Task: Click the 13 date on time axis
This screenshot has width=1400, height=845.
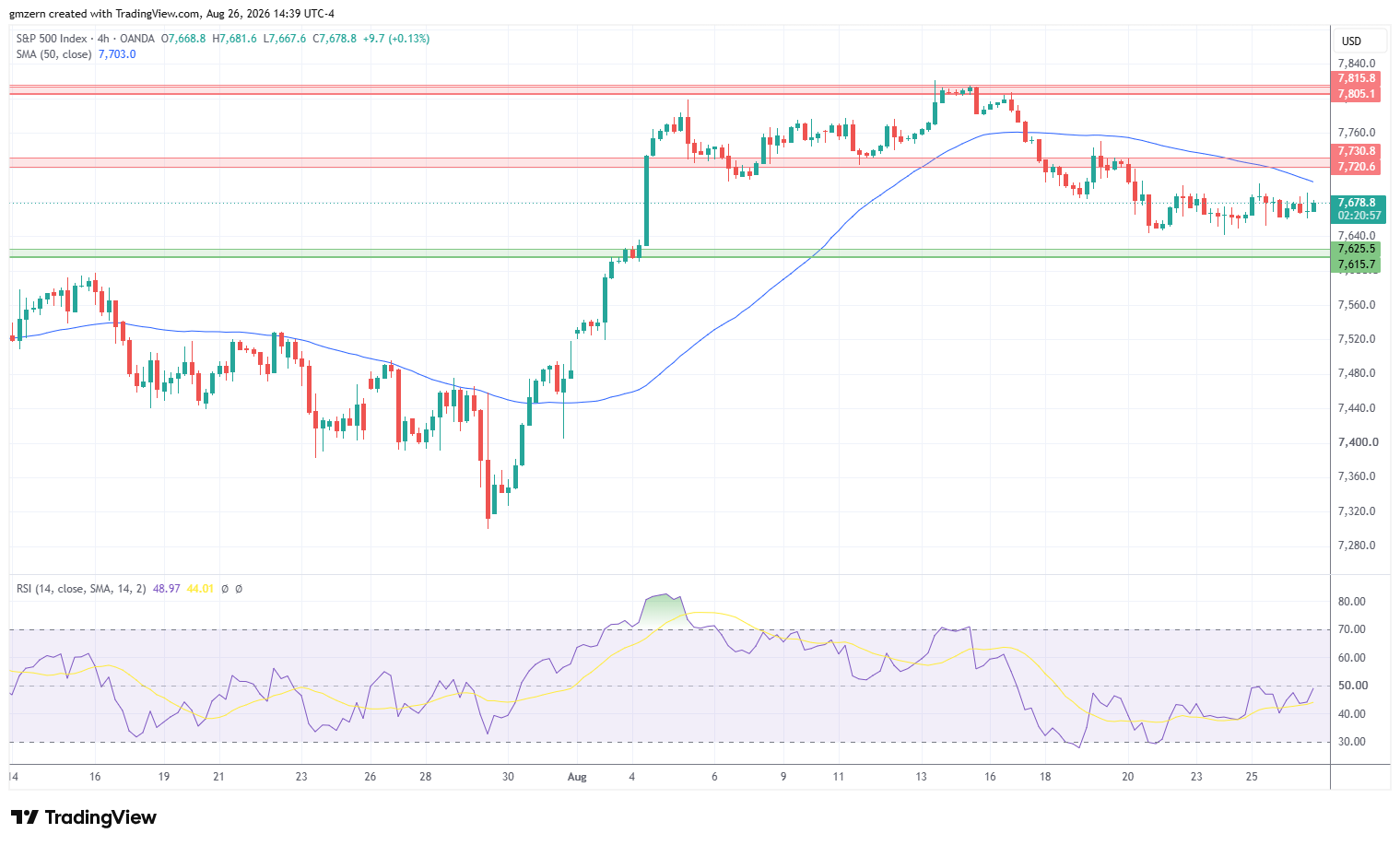Action: [x=921, y=777]
